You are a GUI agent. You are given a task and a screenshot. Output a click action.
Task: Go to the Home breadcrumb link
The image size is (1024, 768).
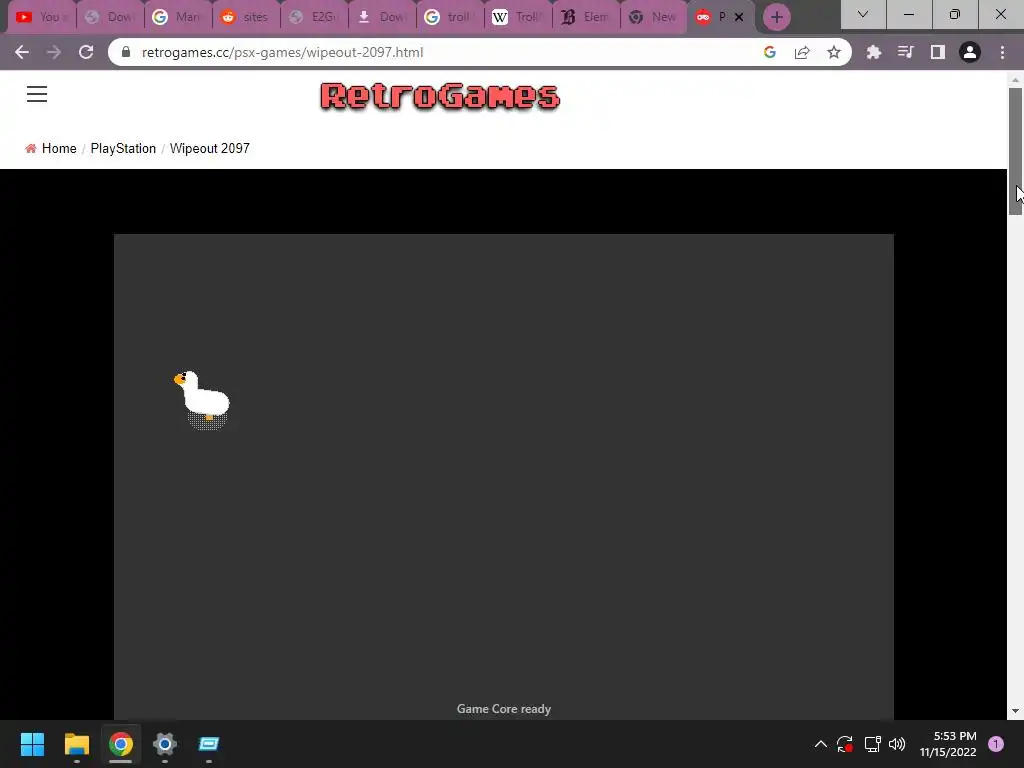[59, 148]
